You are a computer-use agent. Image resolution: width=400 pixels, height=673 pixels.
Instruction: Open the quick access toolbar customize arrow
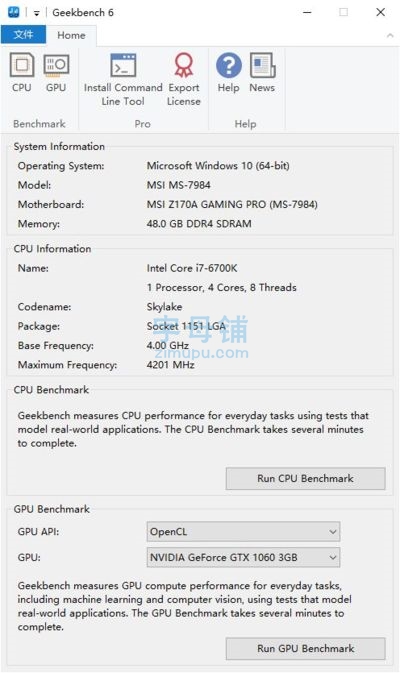pyautogui.click(x=36, y=13)
